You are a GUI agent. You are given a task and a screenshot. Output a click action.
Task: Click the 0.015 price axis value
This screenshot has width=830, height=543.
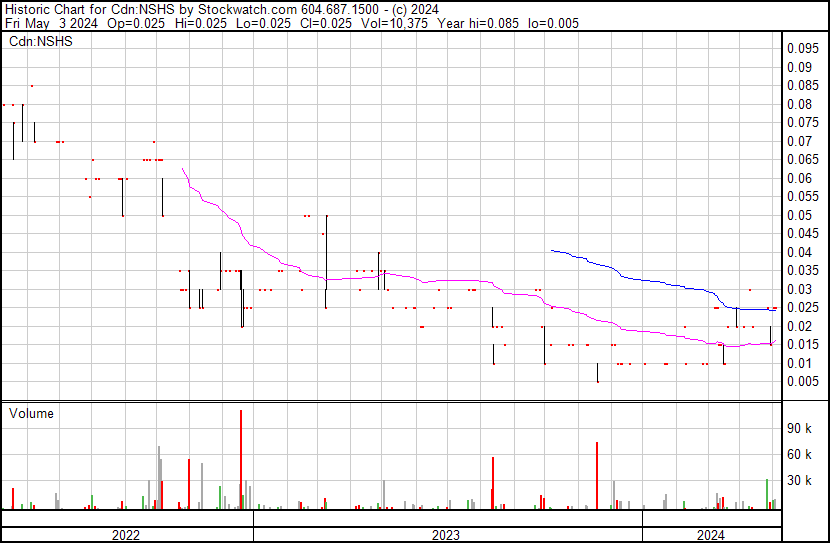(x=803, y=345)
